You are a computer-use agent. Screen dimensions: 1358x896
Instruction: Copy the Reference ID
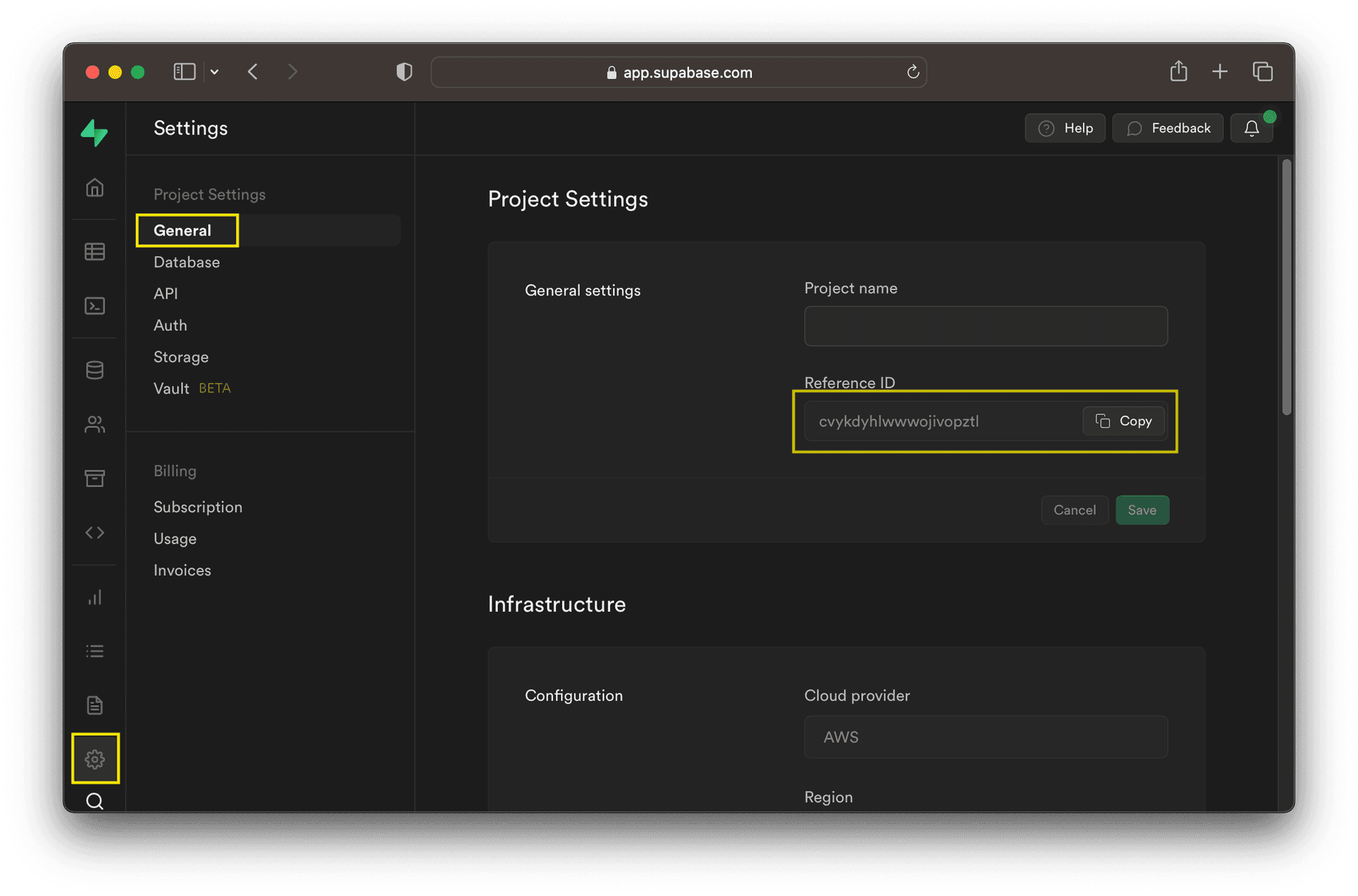click(1123, 421)
